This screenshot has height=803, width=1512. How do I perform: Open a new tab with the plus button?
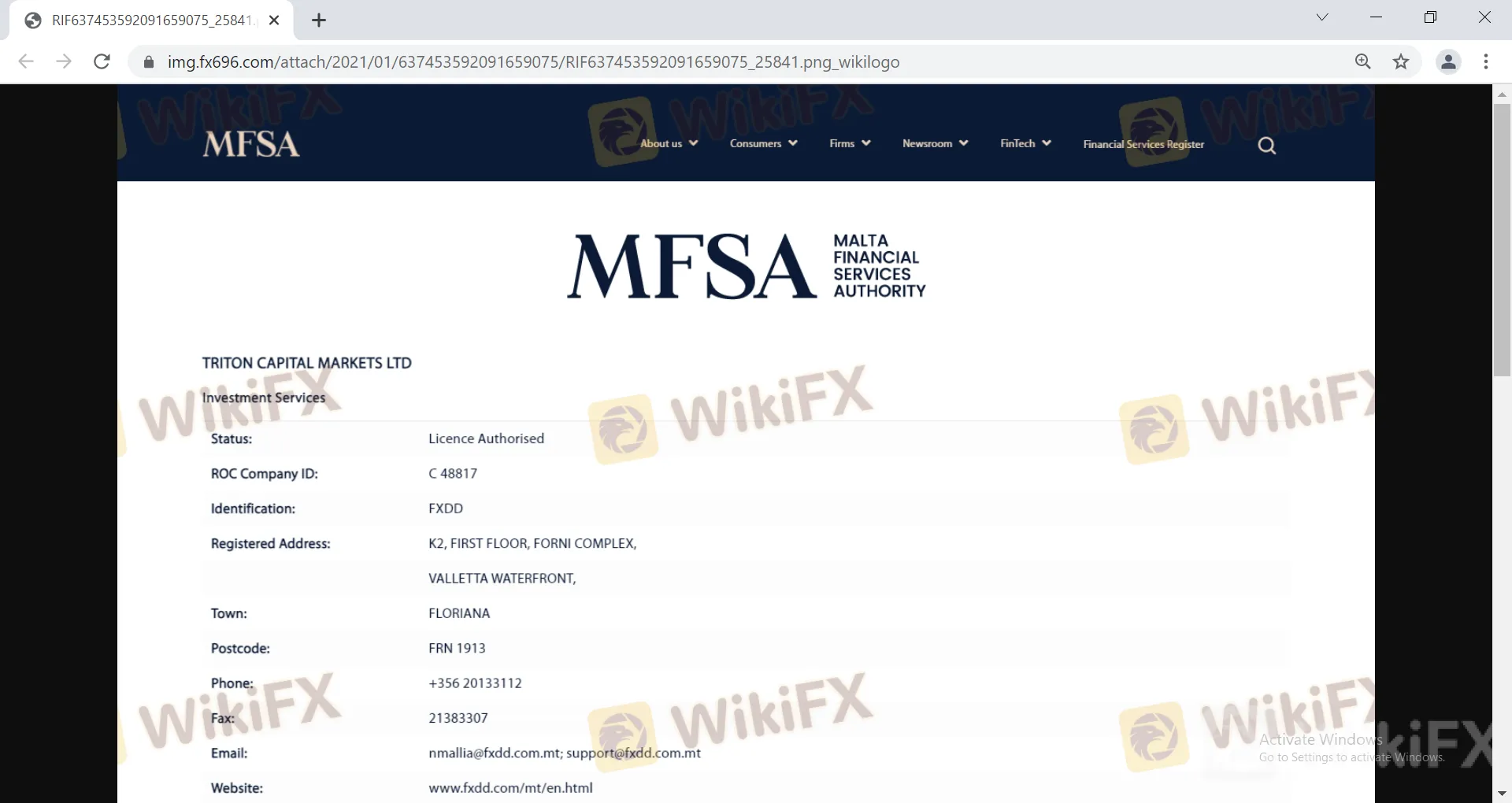pos(319,20)
